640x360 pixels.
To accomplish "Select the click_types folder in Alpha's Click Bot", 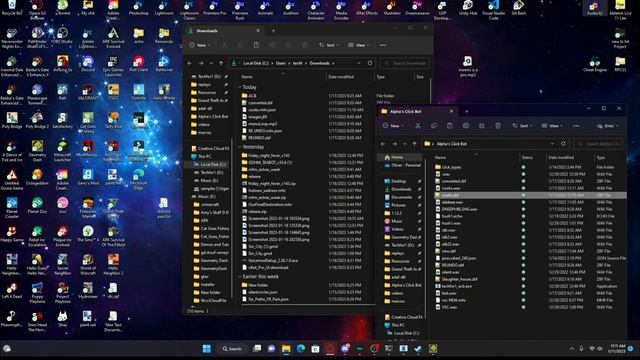I will pyautogui.click(x=451, y=167).
